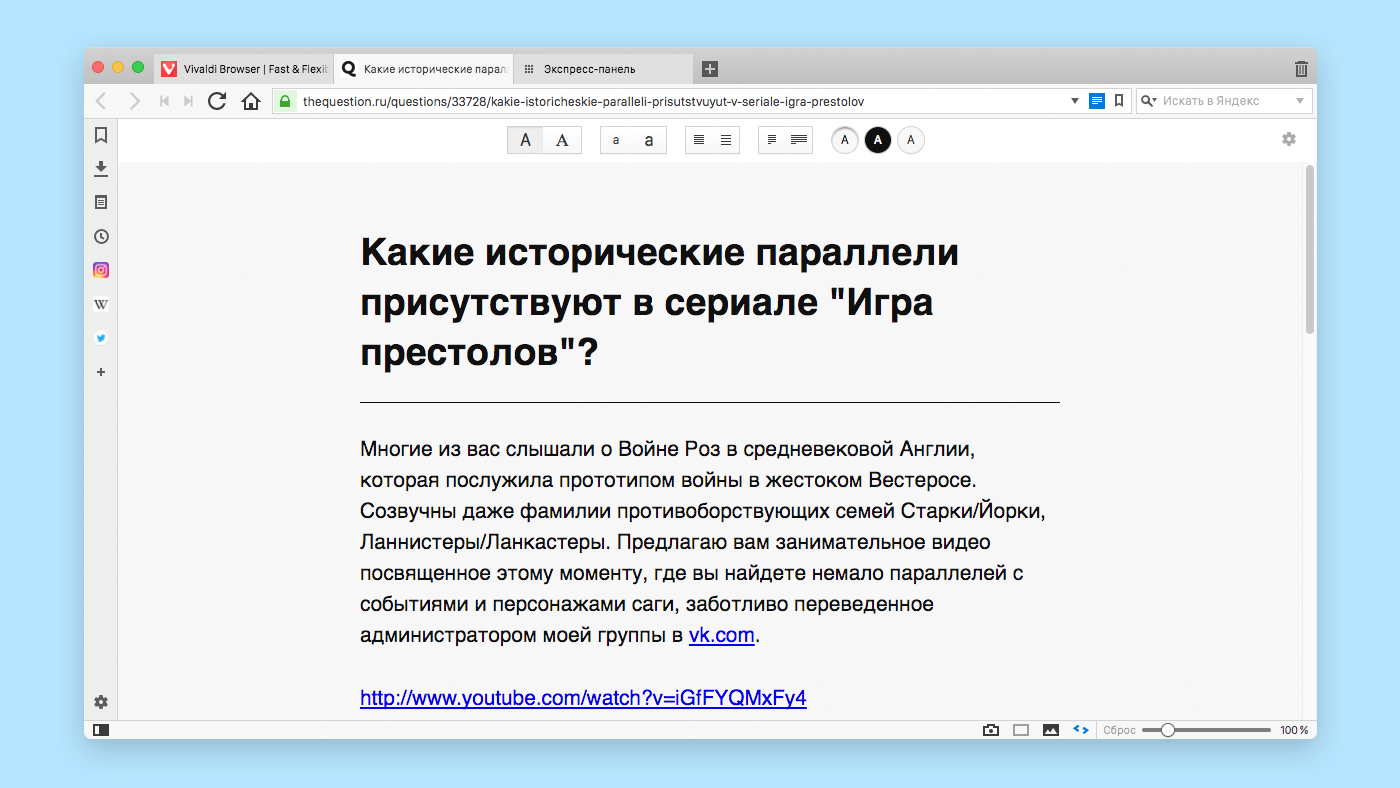Viewport: 1400px width, 788px height.
Task: Open the search engine selector dropdown
Action: point(1149,101)
